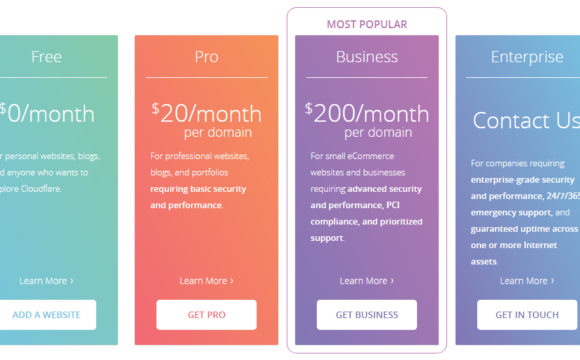Click the $0/month price text
Screen dimensions: 580x360
coord(47,113)
